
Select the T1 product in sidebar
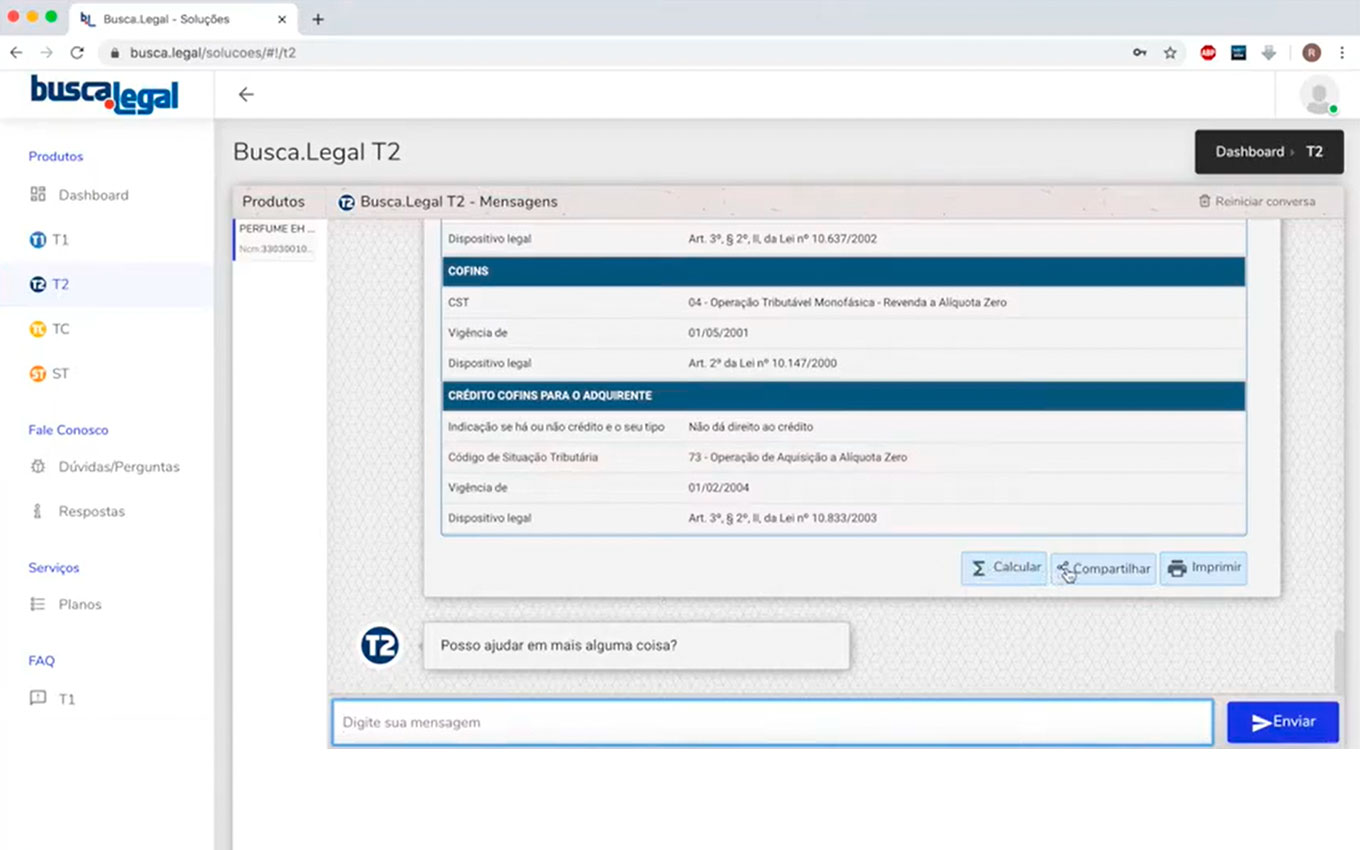pos(59,240)
